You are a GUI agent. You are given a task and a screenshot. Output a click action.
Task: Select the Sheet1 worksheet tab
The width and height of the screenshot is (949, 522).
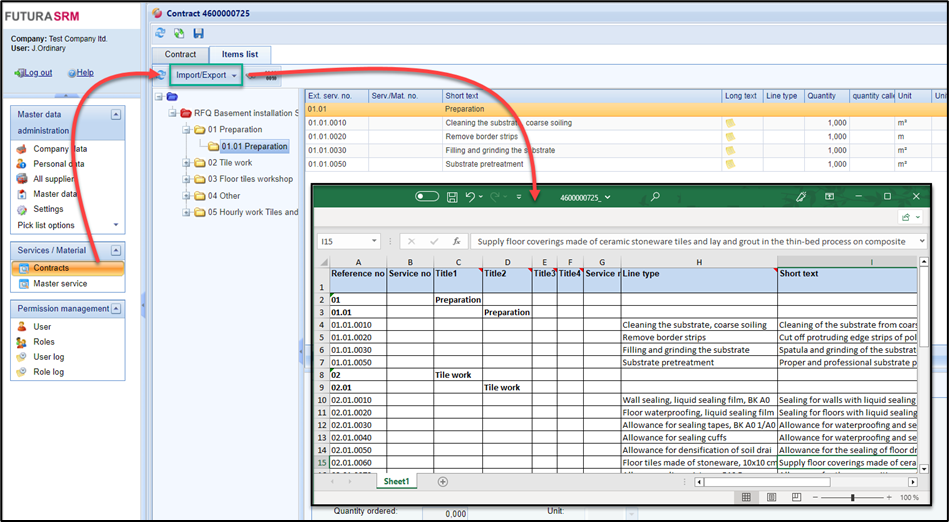[x=396, y=481]
